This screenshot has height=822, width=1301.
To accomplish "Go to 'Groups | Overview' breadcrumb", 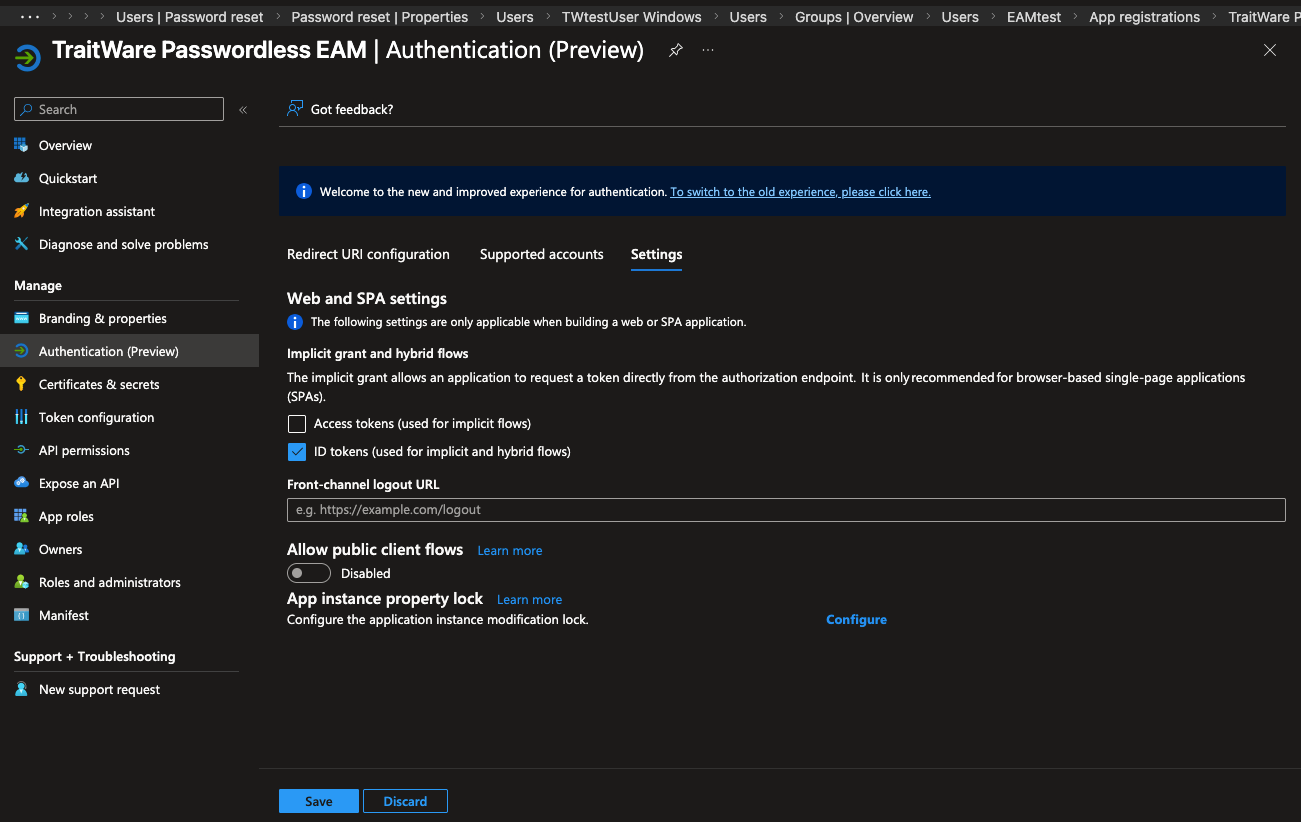I will tap(854, 17).
